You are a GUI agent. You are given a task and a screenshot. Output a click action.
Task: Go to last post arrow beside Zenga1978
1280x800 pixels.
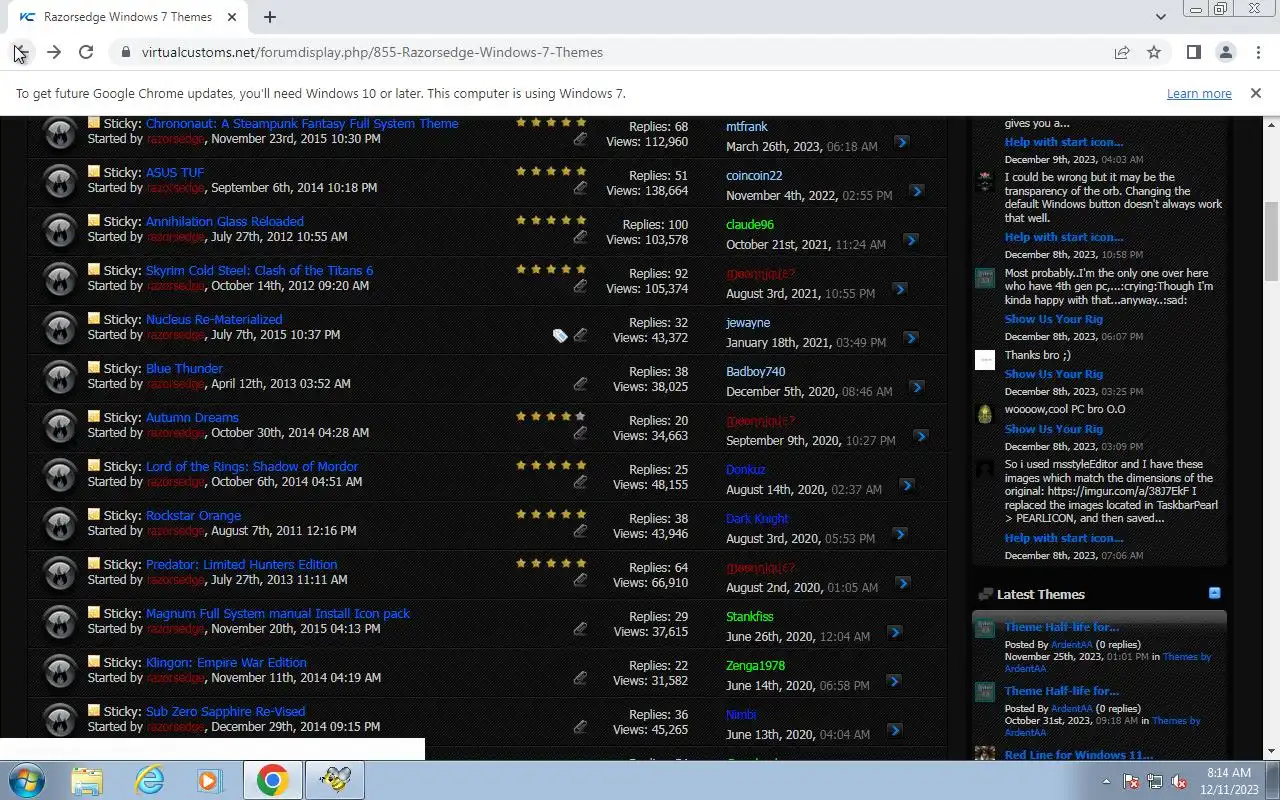(893, 682)
